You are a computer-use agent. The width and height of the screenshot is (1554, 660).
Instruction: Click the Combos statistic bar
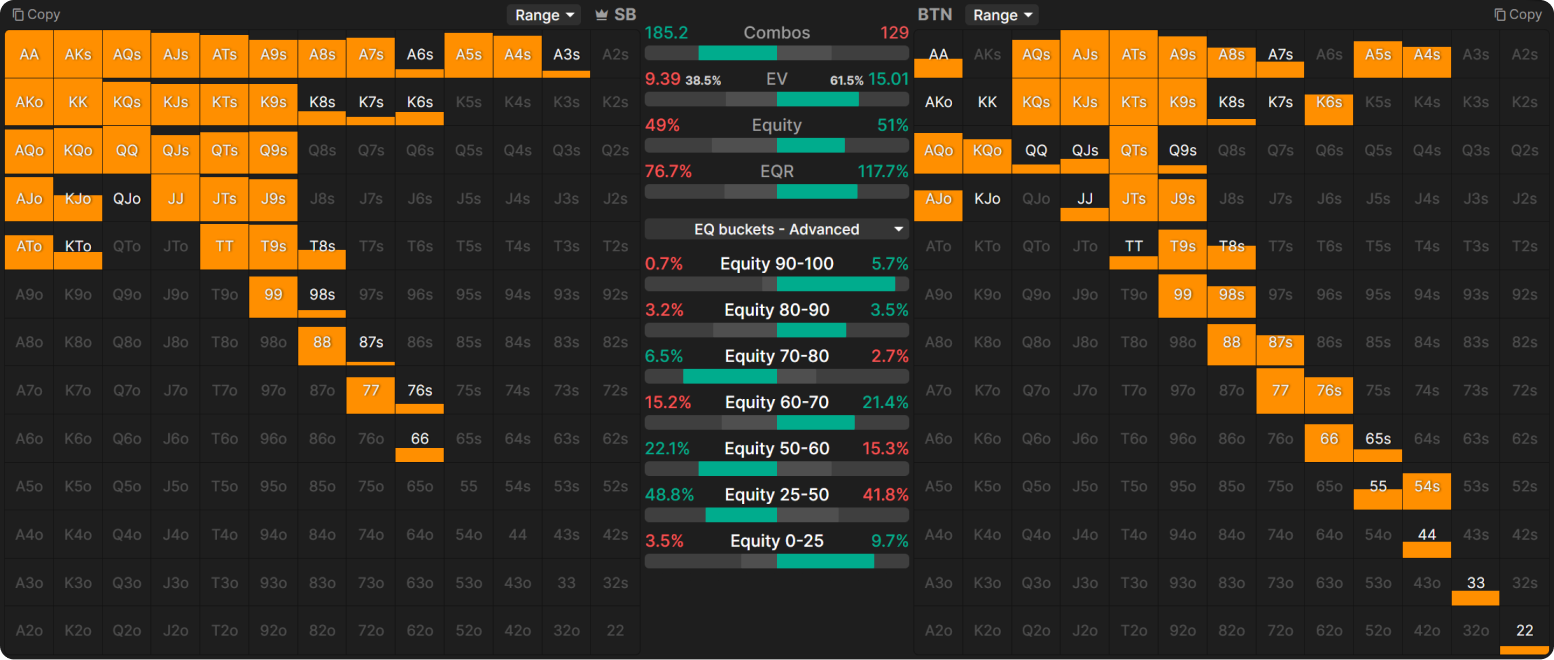777,53
